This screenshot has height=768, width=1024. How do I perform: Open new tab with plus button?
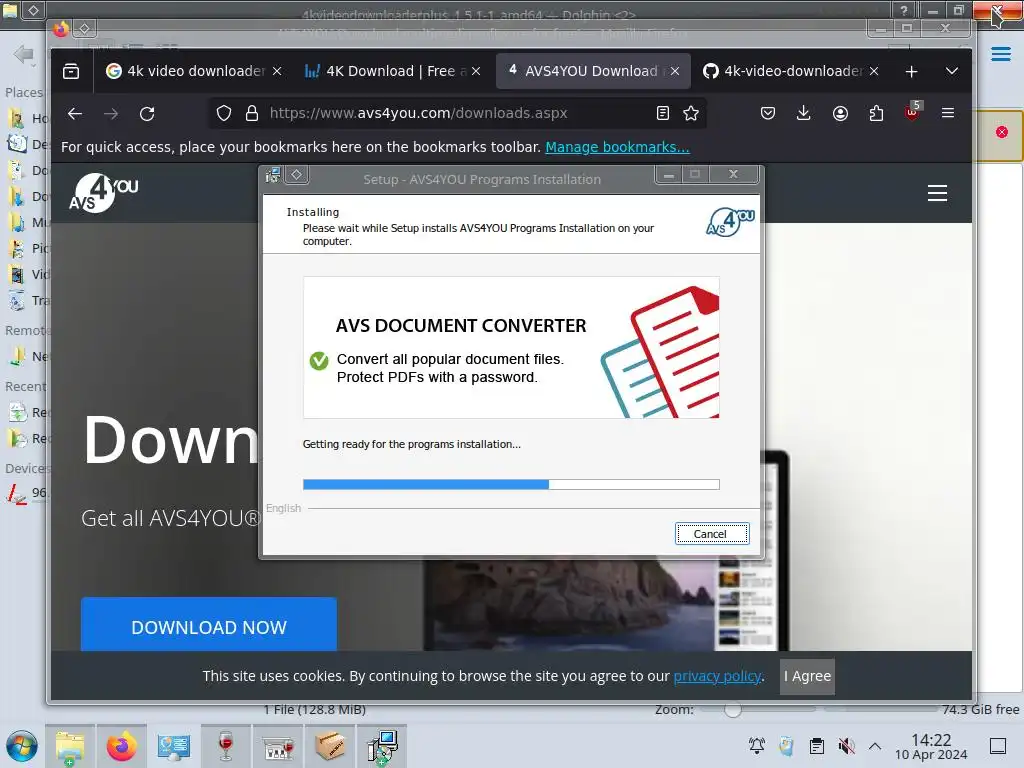[912, 71]
